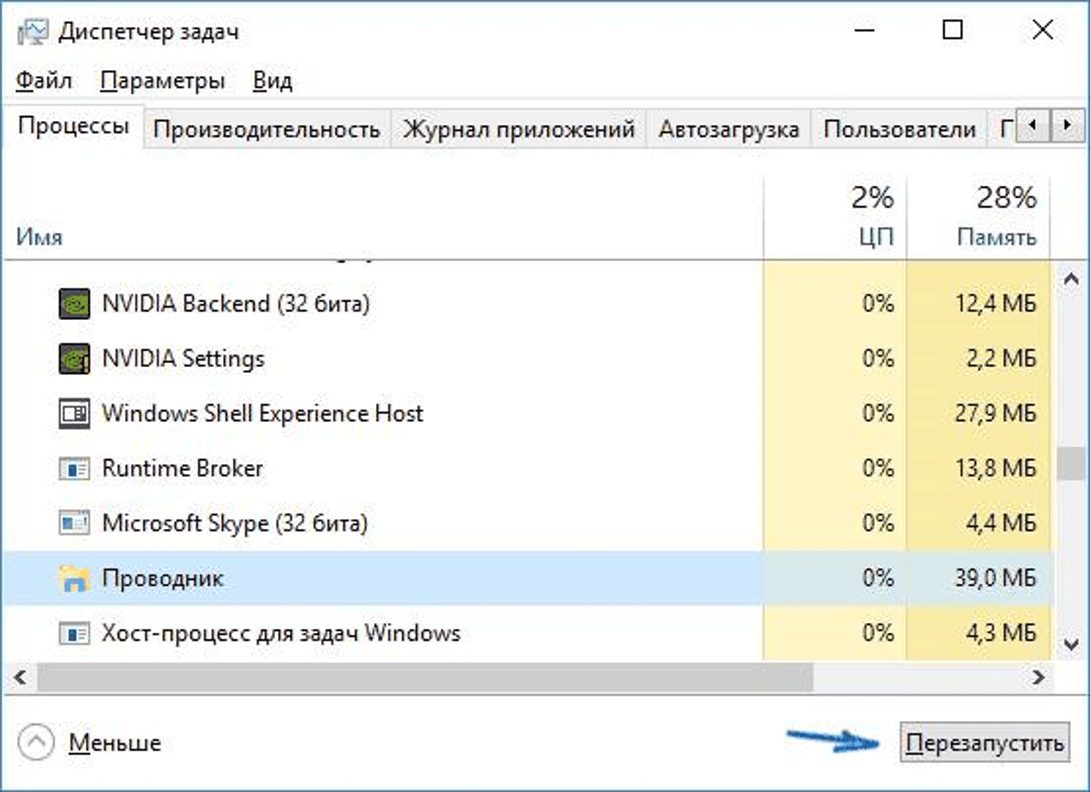Open the Вид menu

(x=272, y=81)
